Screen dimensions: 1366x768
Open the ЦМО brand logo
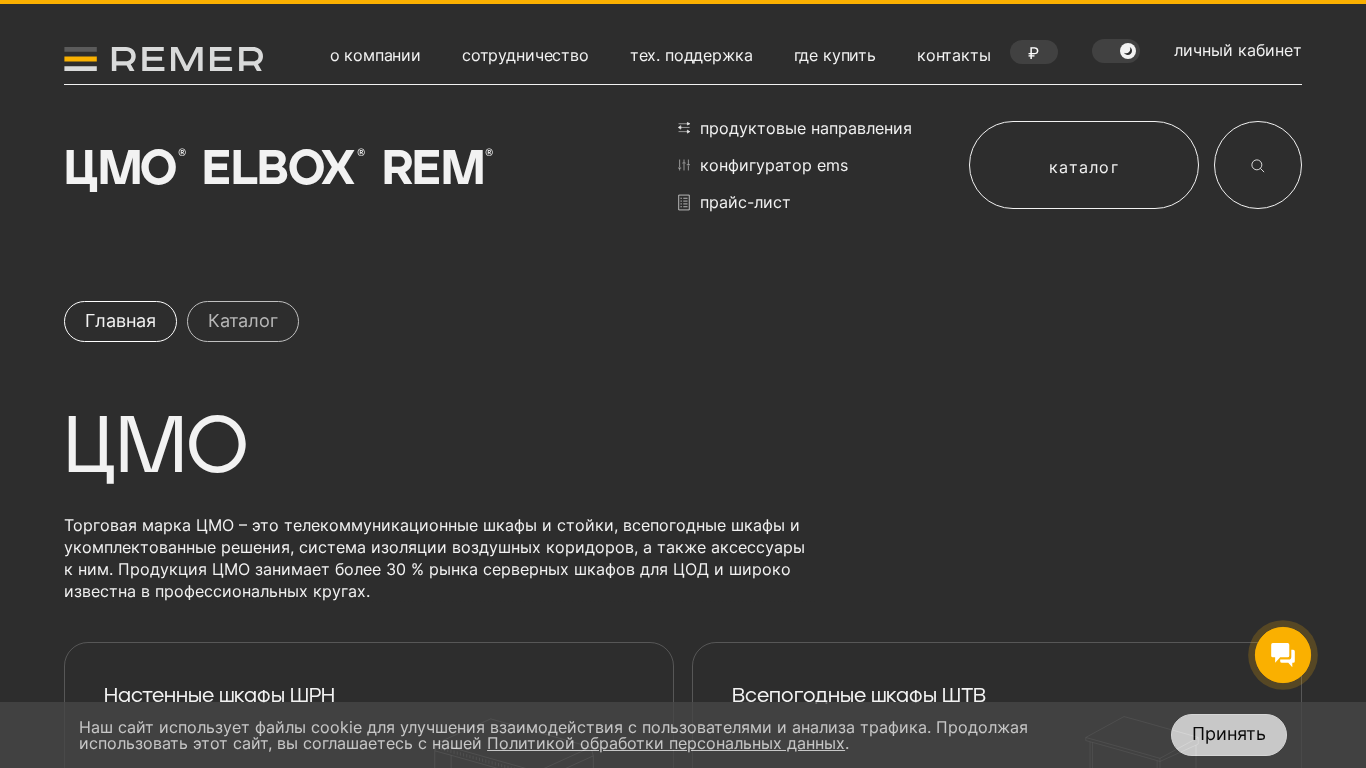click(125, 168)
